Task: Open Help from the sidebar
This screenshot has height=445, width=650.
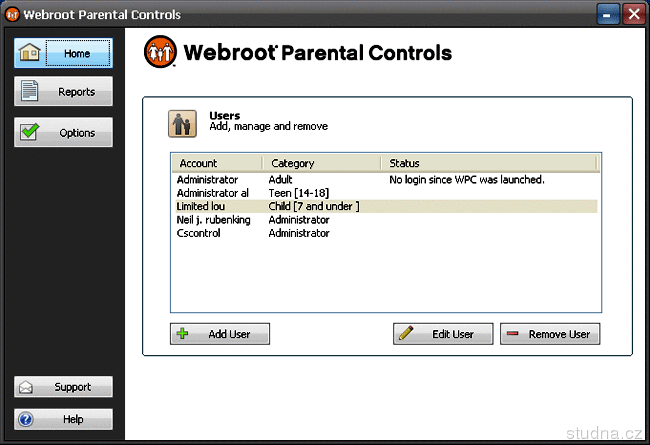Action: tap(63, 419)
